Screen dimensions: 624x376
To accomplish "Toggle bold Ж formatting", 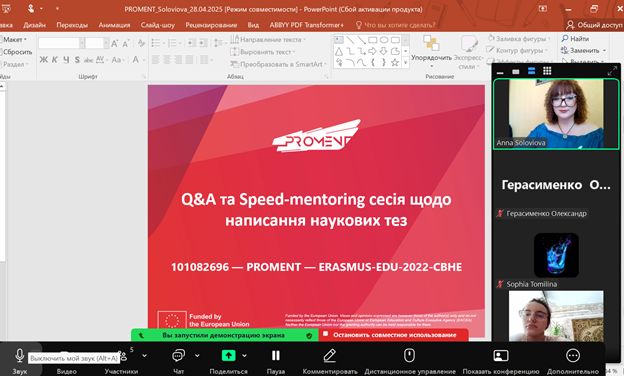I will point(43,60).
